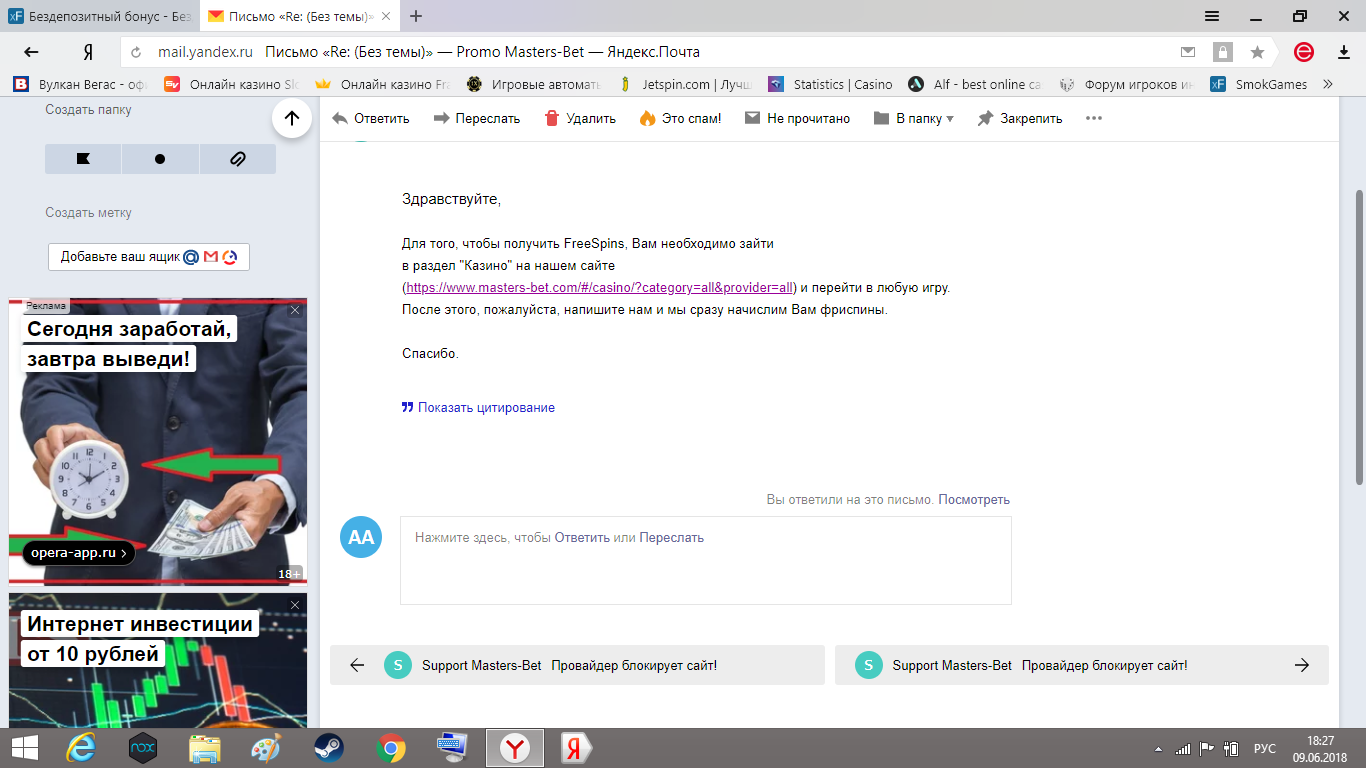
Task: Filter unread messages with the dot icon
Action: 160,159
